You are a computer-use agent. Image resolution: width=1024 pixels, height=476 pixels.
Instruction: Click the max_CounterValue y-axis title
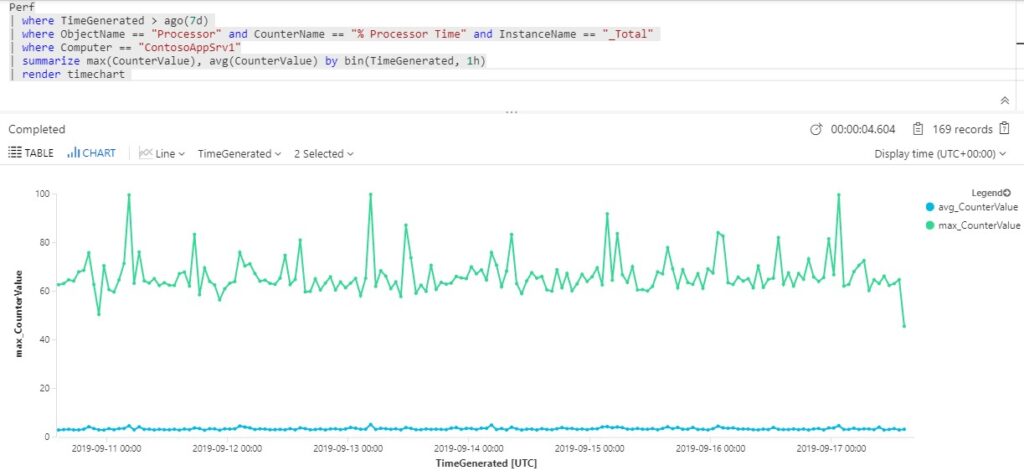[20, 313]
